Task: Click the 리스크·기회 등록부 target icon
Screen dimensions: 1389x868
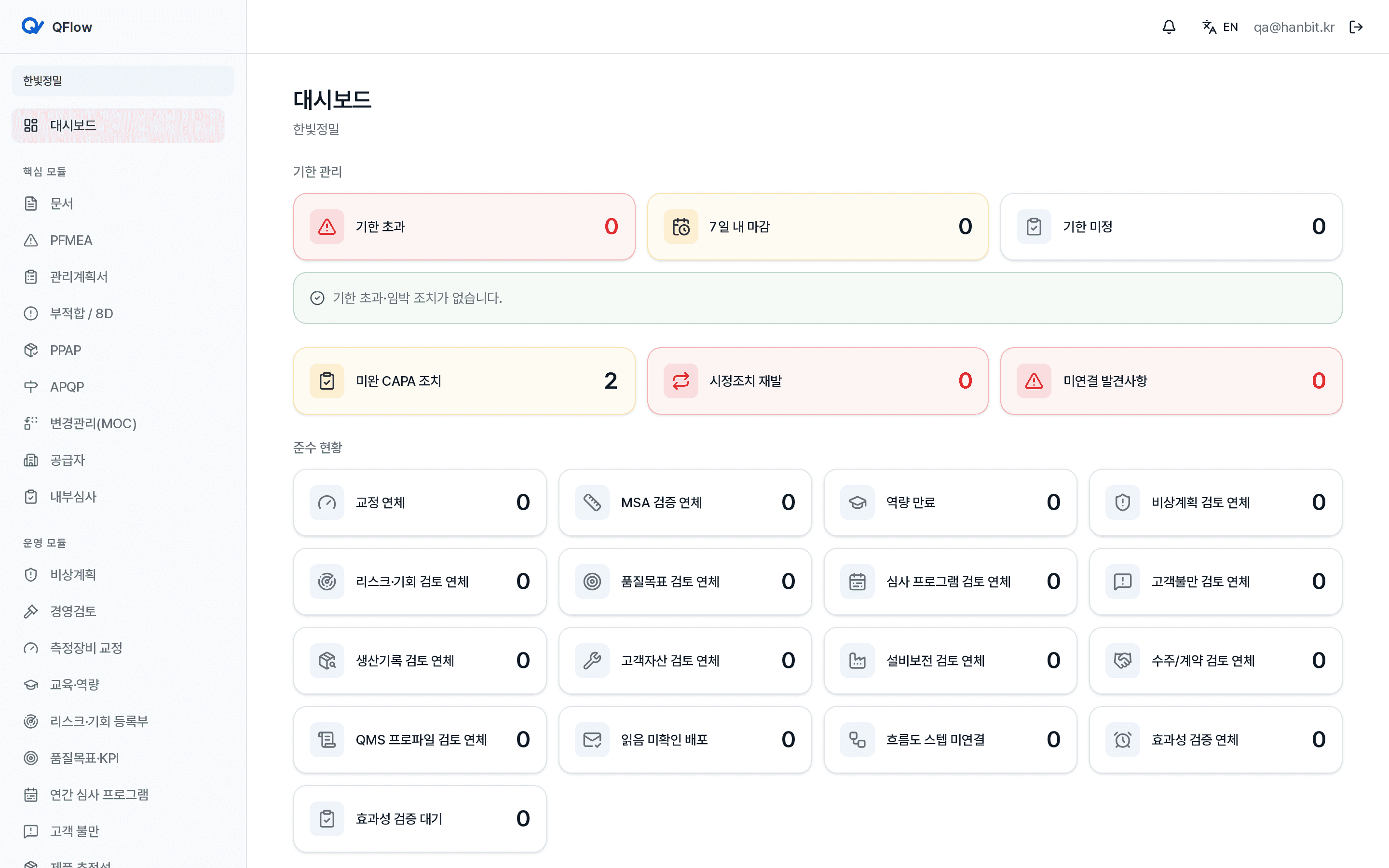Action: pos(31,721)
